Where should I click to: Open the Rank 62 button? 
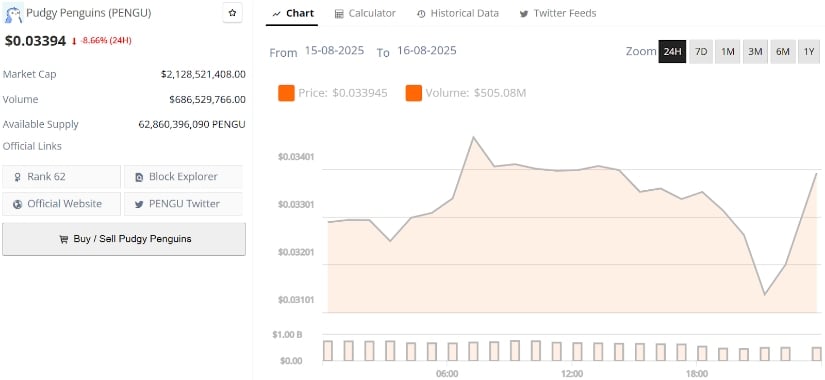click(x=62, y=177)
